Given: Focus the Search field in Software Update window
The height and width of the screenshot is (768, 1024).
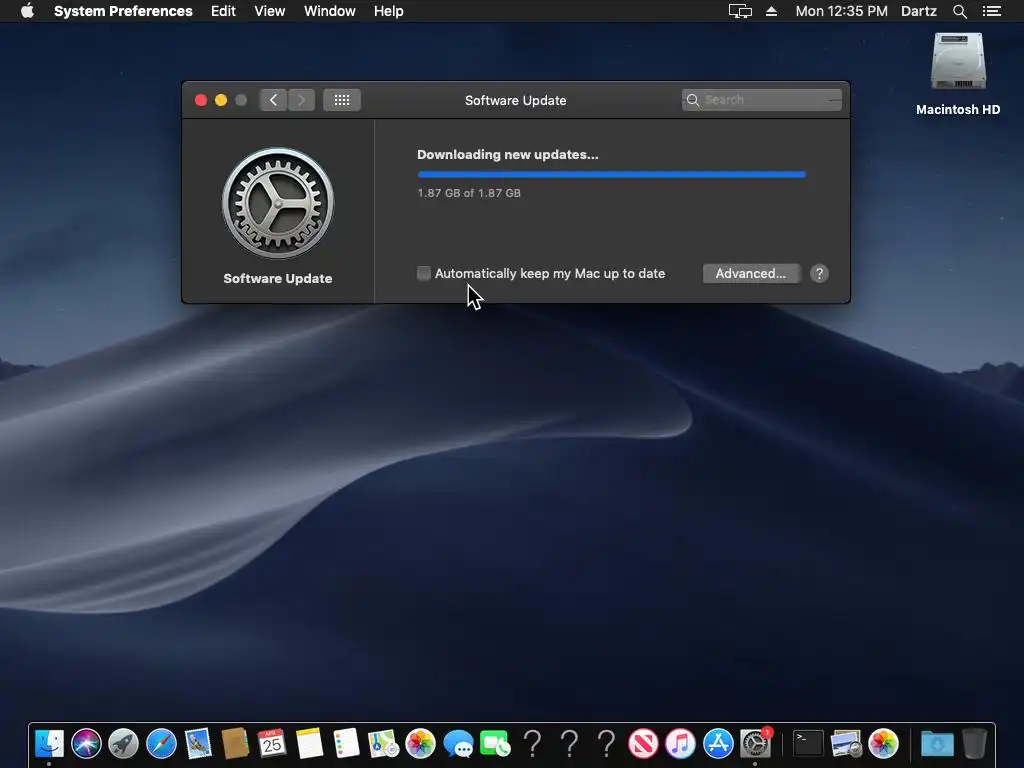Looking at the screenshot, I should tap(761, 100).
